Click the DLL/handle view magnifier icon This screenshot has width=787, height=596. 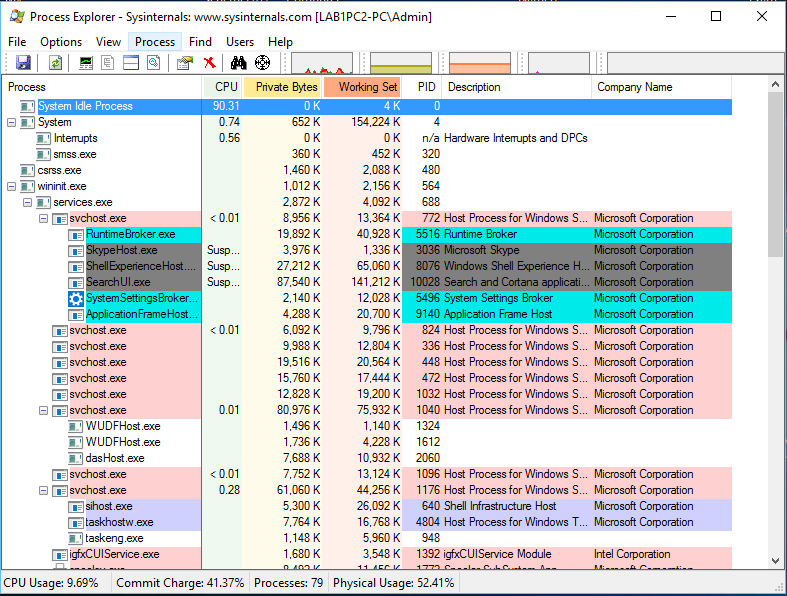pyautogui.click(x=154, y=63)
